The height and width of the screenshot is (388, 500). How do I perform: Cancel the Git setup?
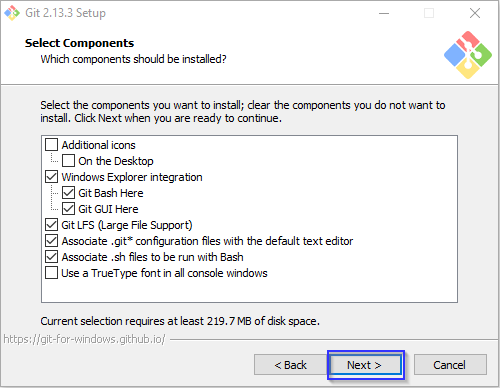pos(450,365)
